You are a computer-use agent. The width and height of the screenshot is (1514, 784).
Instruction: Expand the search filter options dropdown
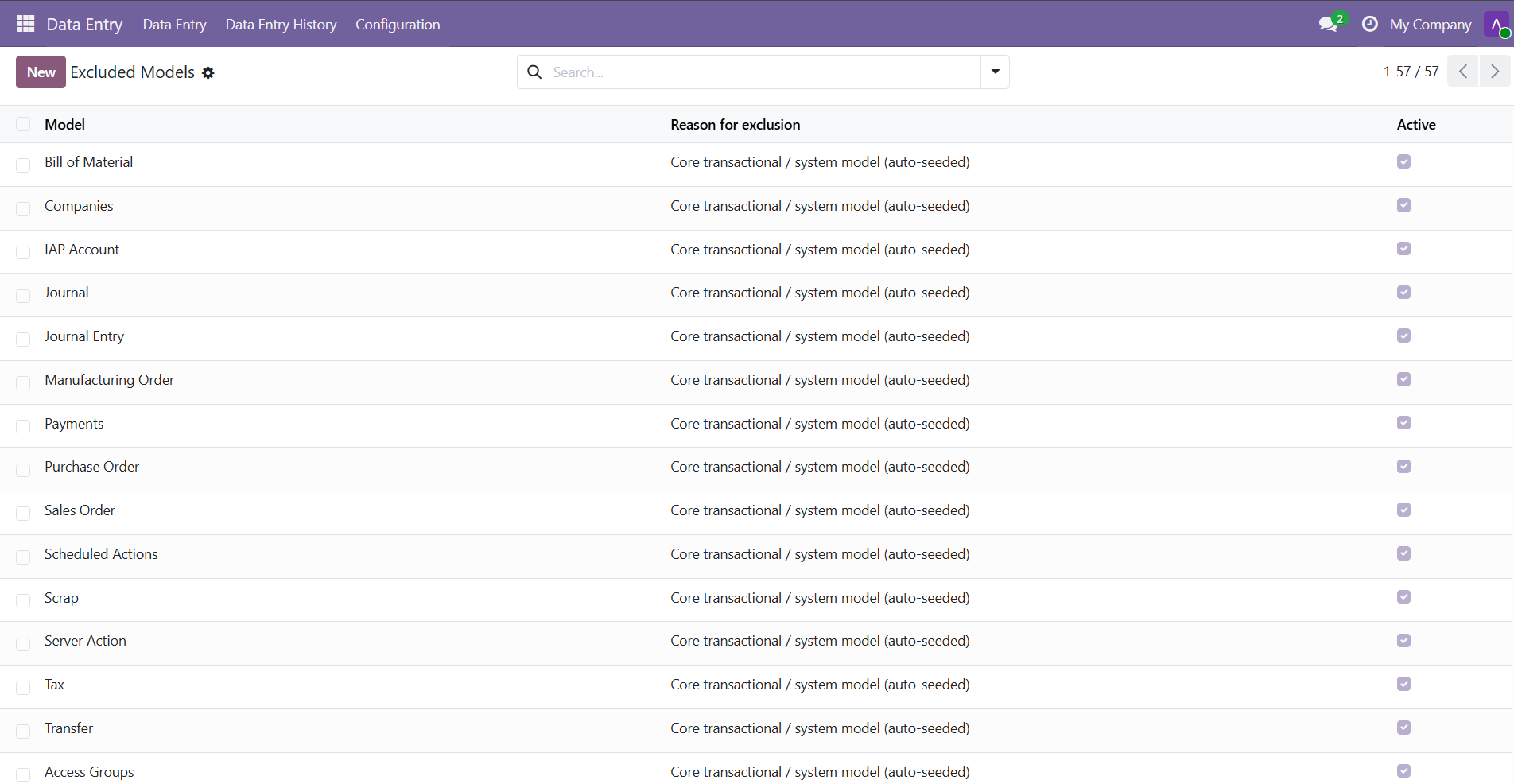(995, 72)
